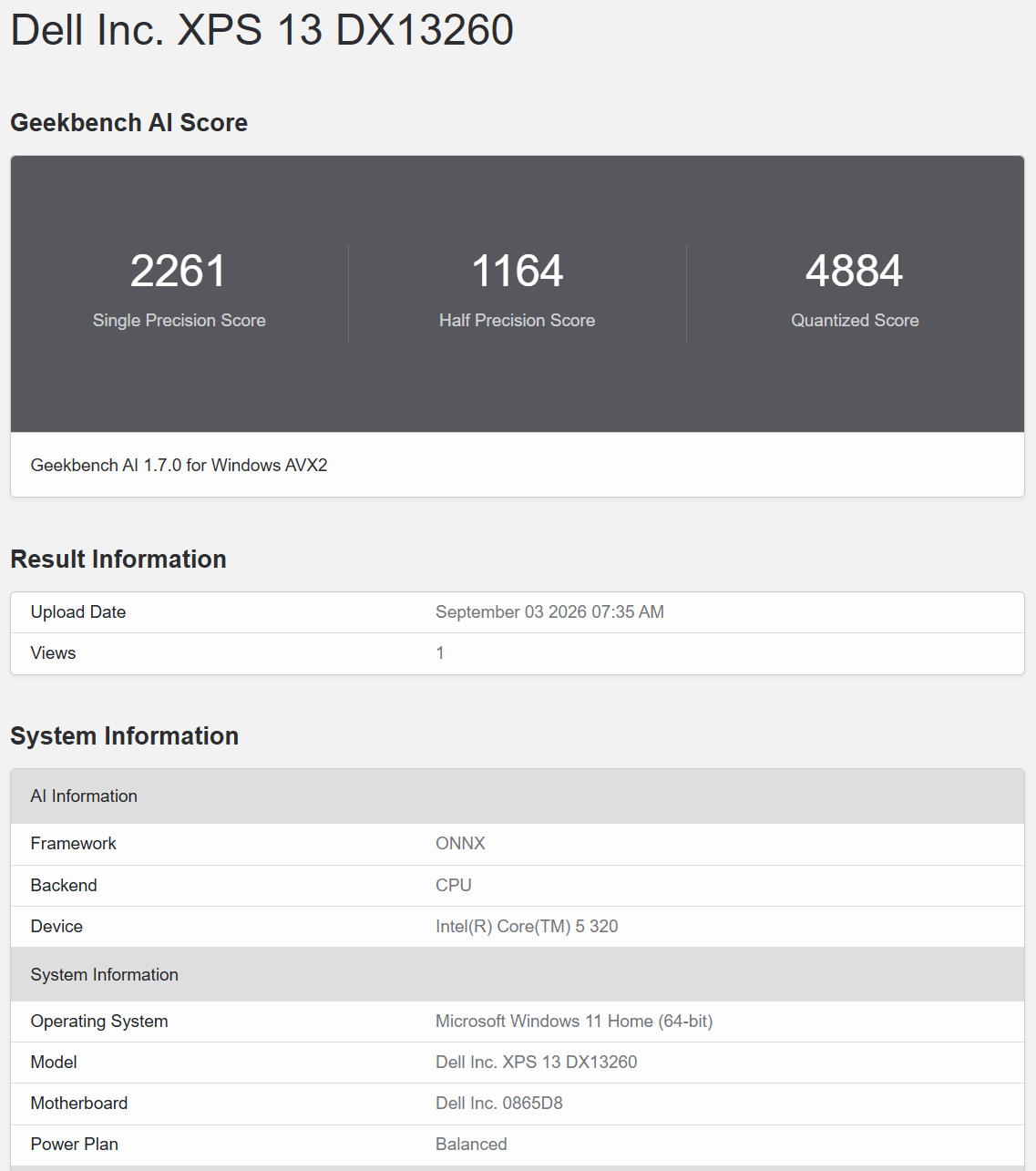Select the CPU backend value
Viewport: 1036px width, 1171px height.
454,886
